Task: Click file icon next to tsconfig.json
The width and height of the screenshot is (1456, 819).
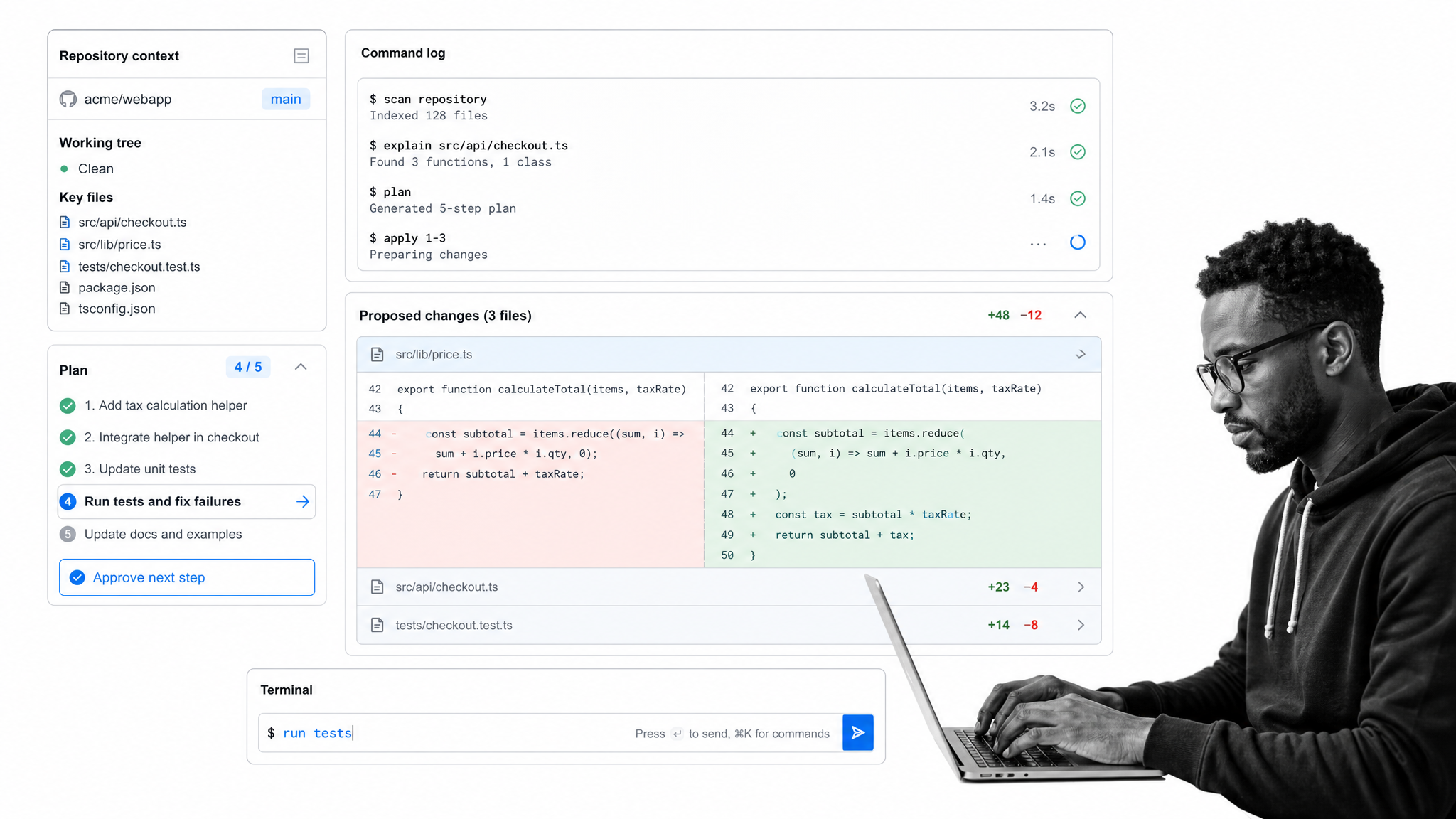Action: click(65, 309)
